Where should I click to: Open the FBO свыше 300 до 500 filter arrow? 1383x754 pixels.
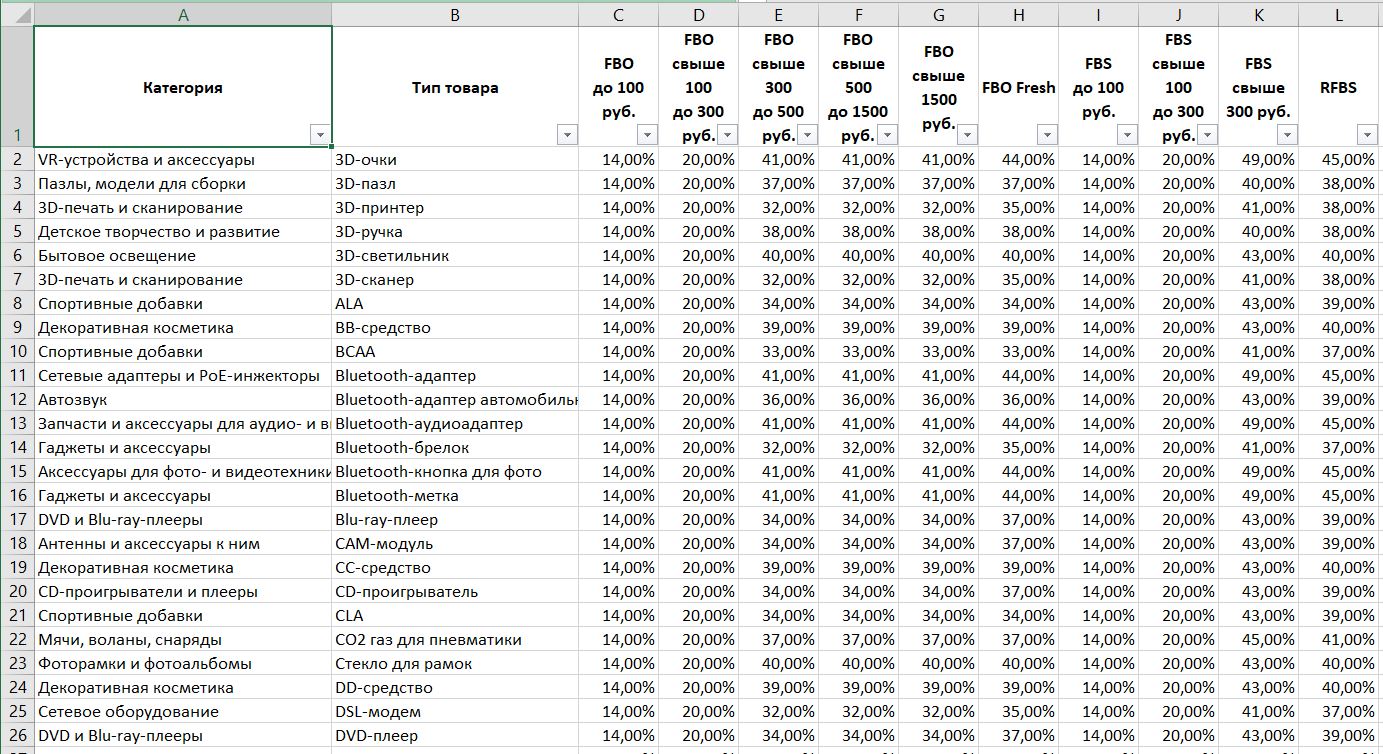[807, 135]
